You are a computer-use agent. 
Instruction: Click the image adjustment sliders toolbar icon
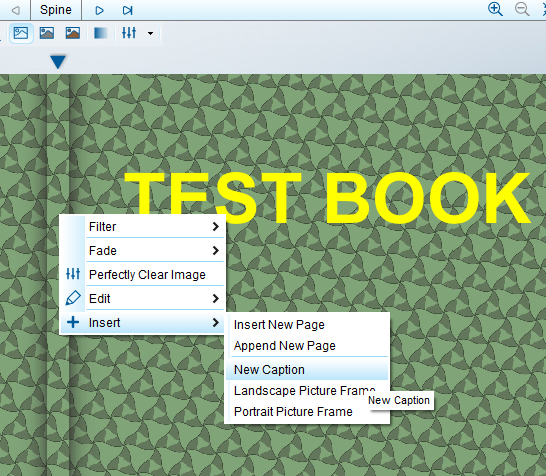[x=129, y=33]
